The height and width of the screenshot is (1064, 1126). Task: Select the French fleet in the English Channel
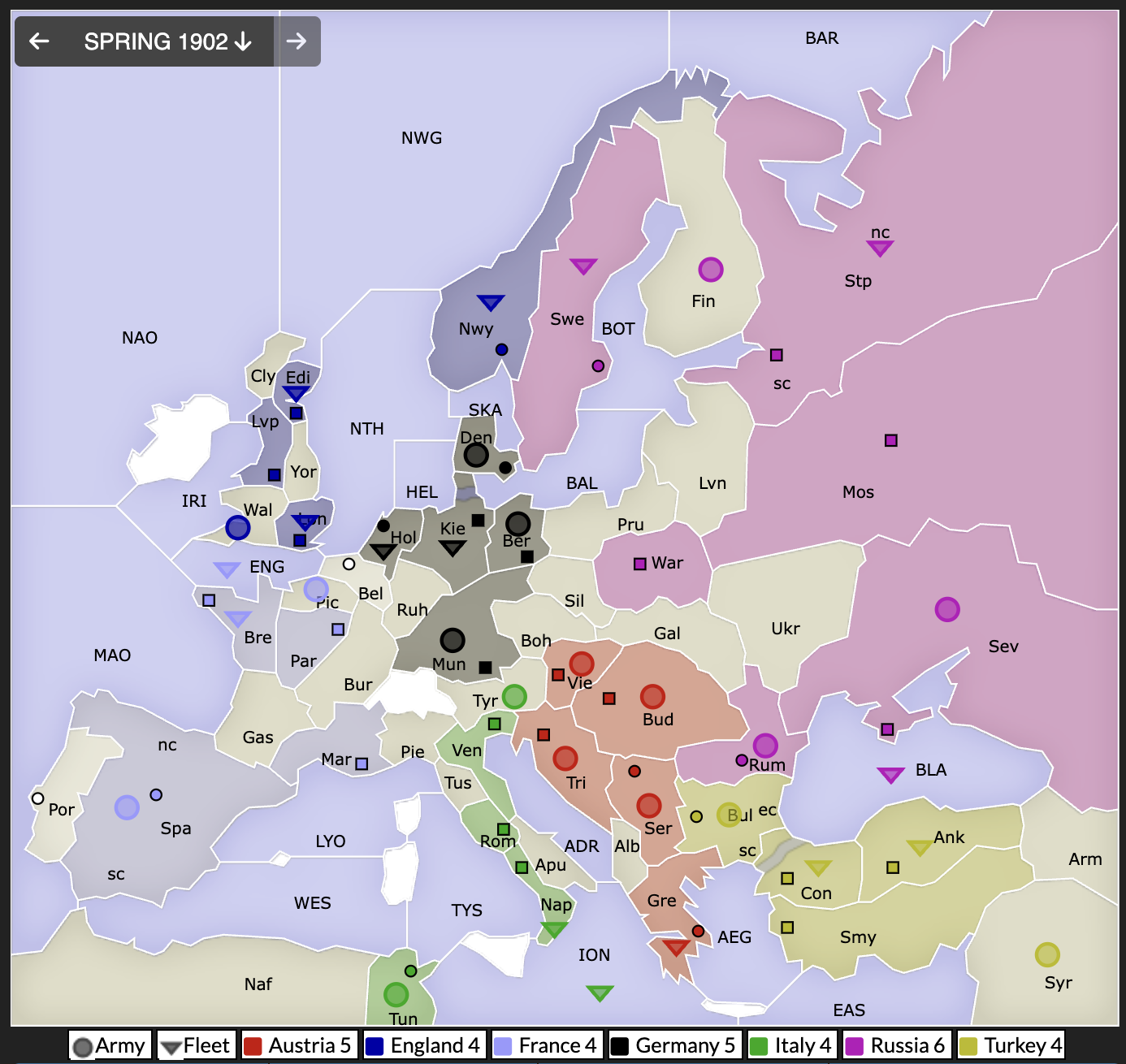coord(227,569)
